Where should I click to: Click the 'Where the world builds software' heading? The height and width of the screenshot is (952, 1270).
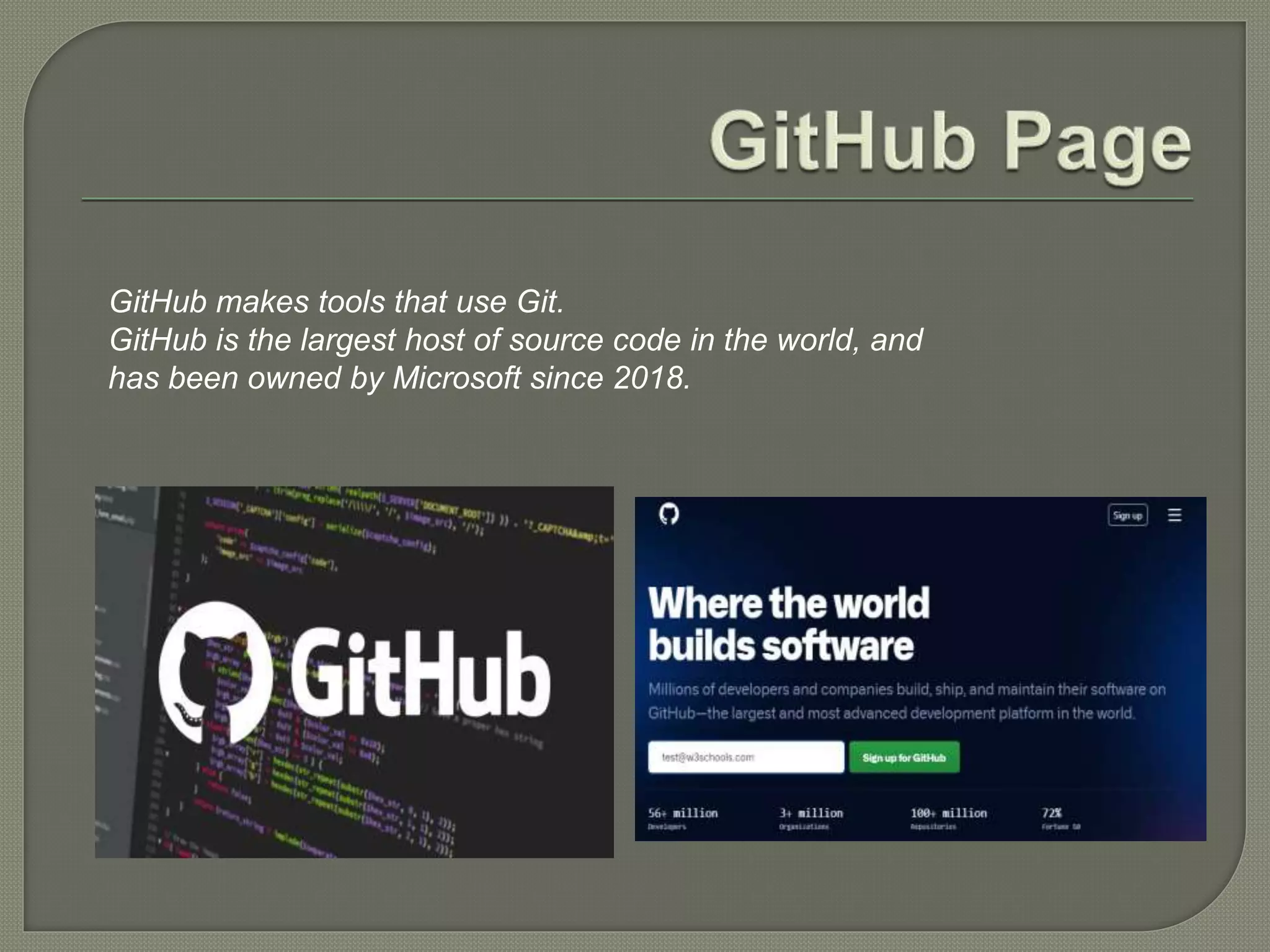[789, 624]
